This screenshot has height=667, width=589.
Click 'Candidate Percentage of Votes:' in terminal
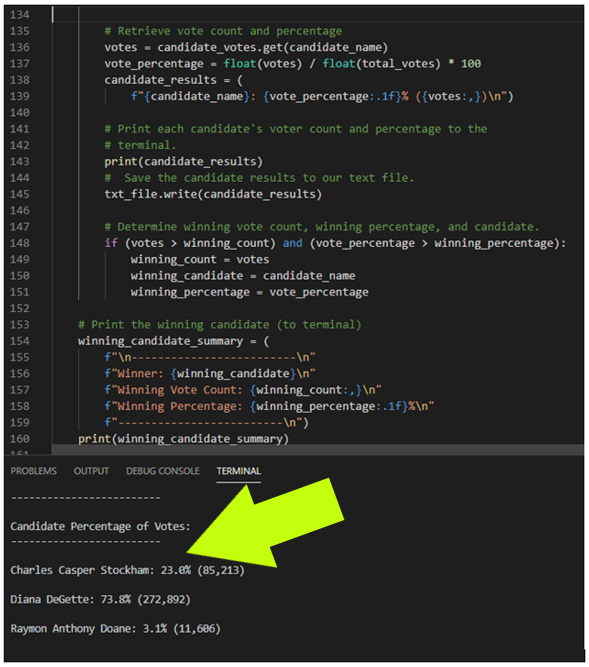pos(100,527)
